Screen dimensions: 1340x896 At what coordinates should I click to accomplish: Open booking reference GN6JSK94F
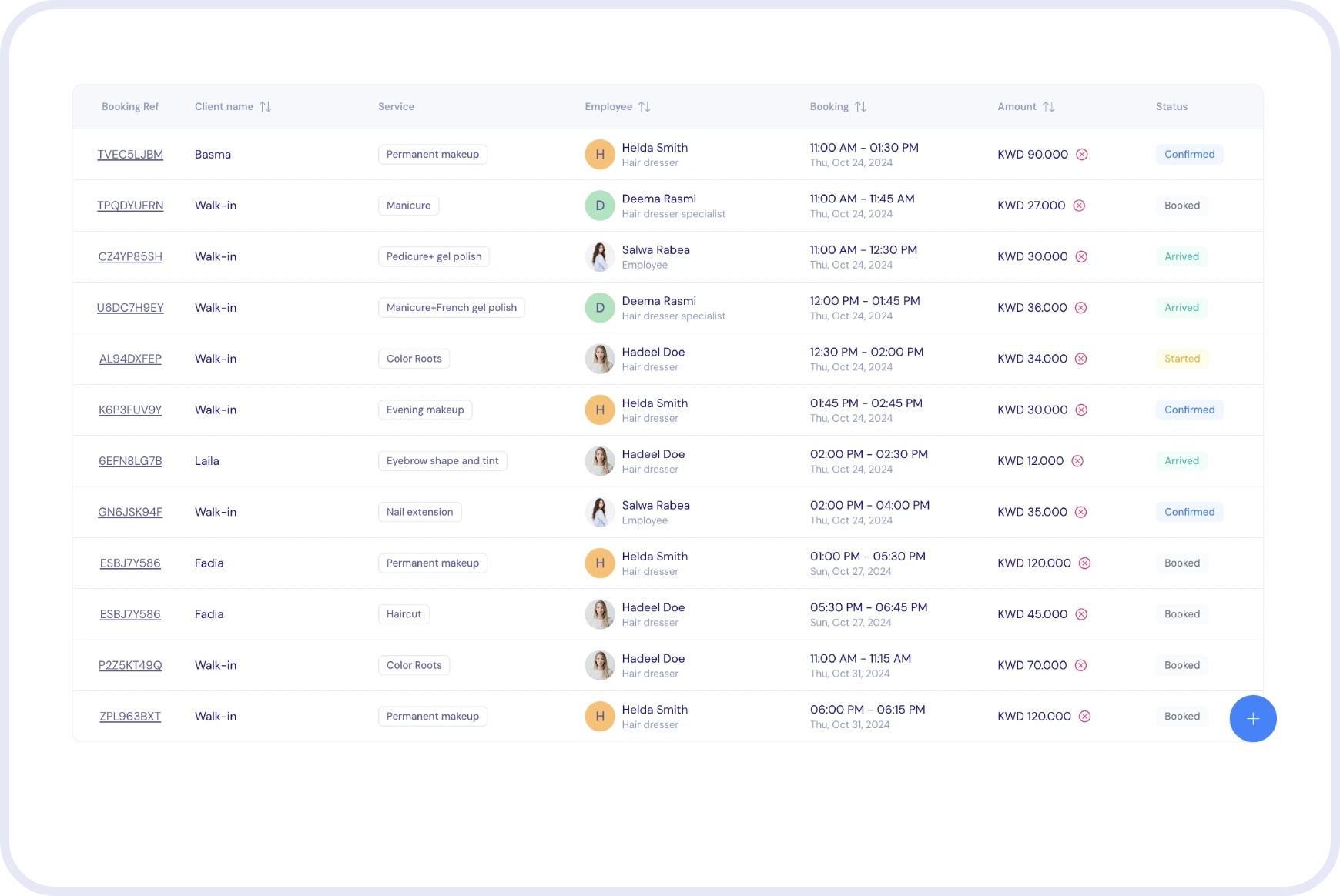[x=130, y=511]
